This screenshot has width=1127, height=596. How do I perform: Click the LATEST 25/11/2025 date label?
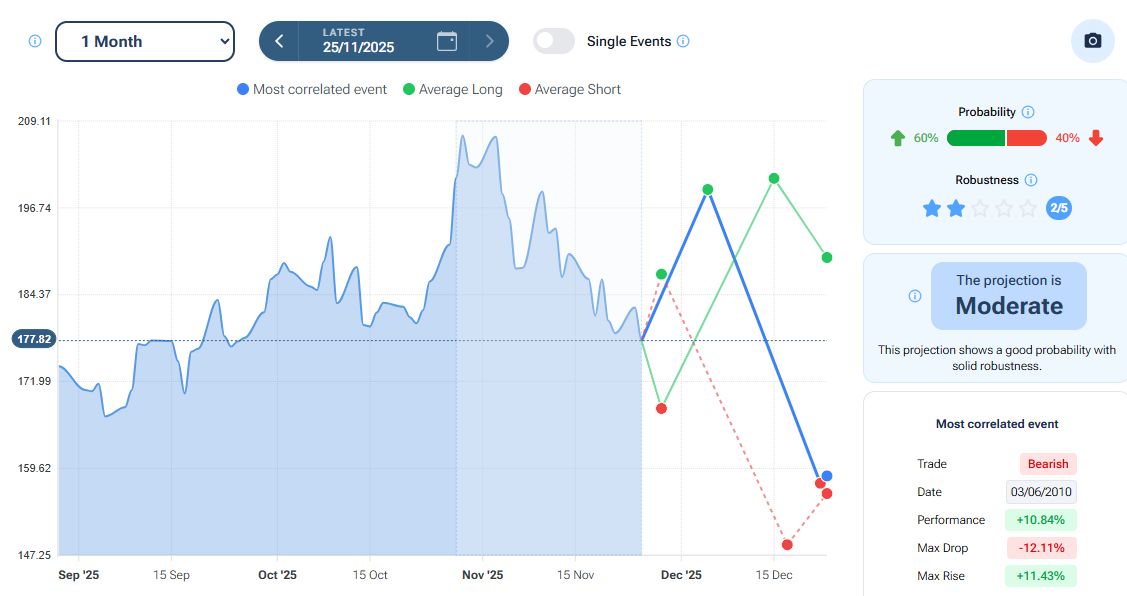[358, 41]
